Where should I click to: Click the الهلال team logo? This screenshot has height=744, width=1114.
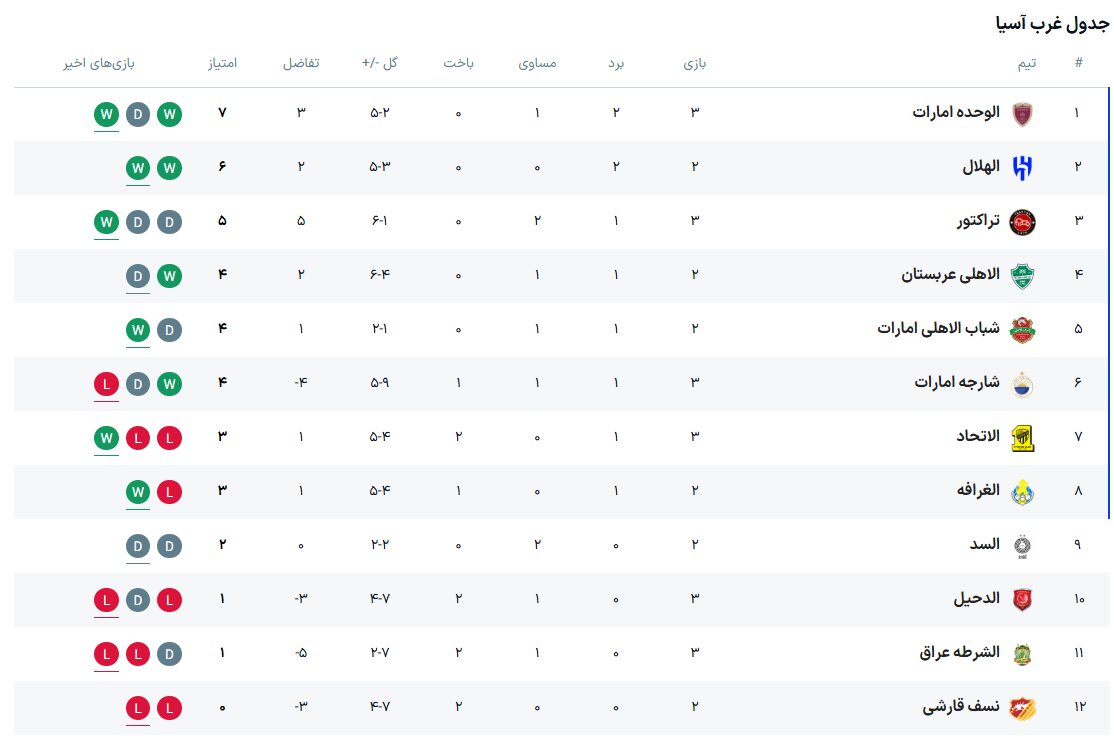[x=1021, y=167]
